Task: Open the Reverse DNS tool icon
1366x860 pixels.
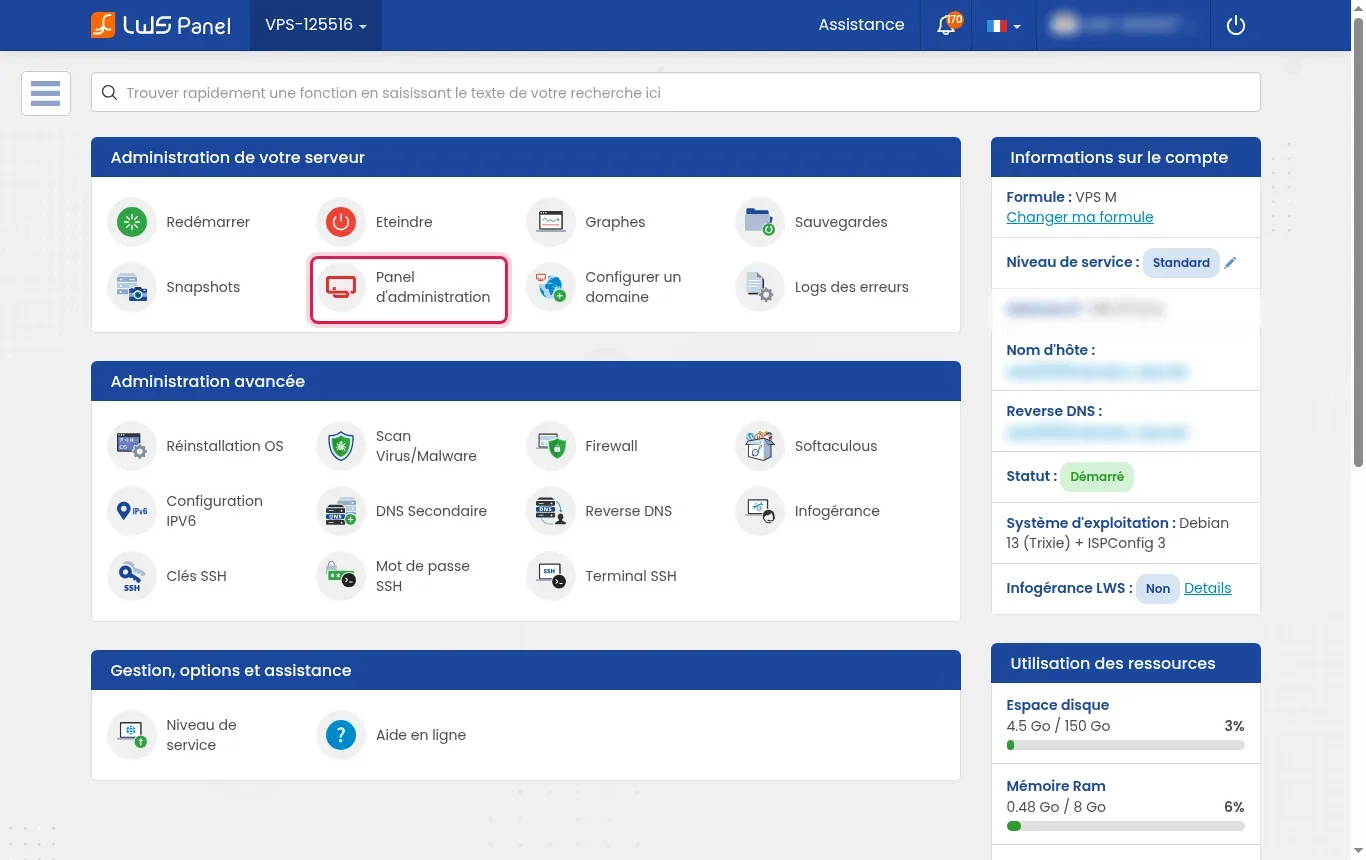Action: pos(551,511)
